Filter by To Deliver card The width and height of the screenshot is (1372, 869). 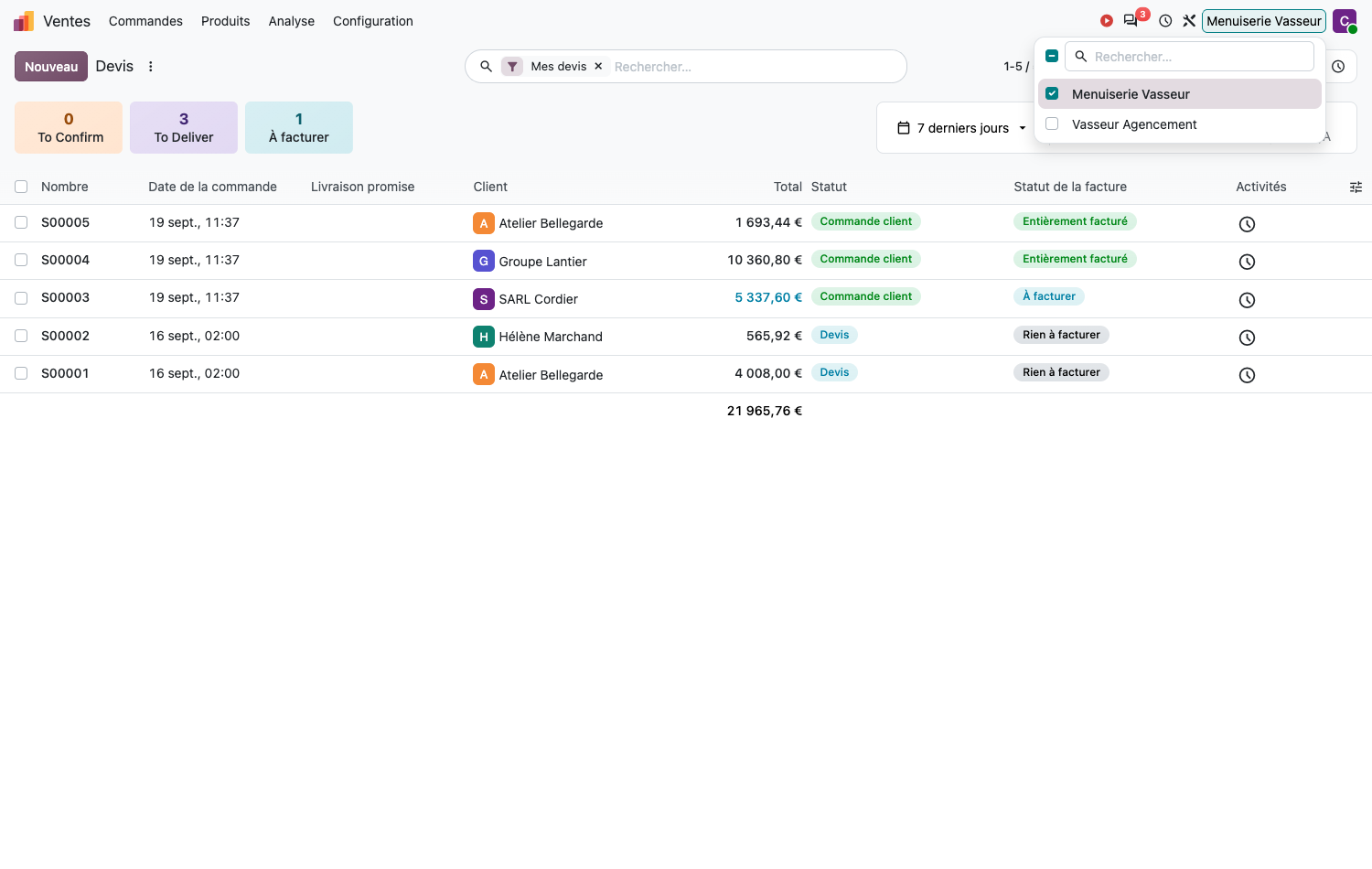point(184,127)
